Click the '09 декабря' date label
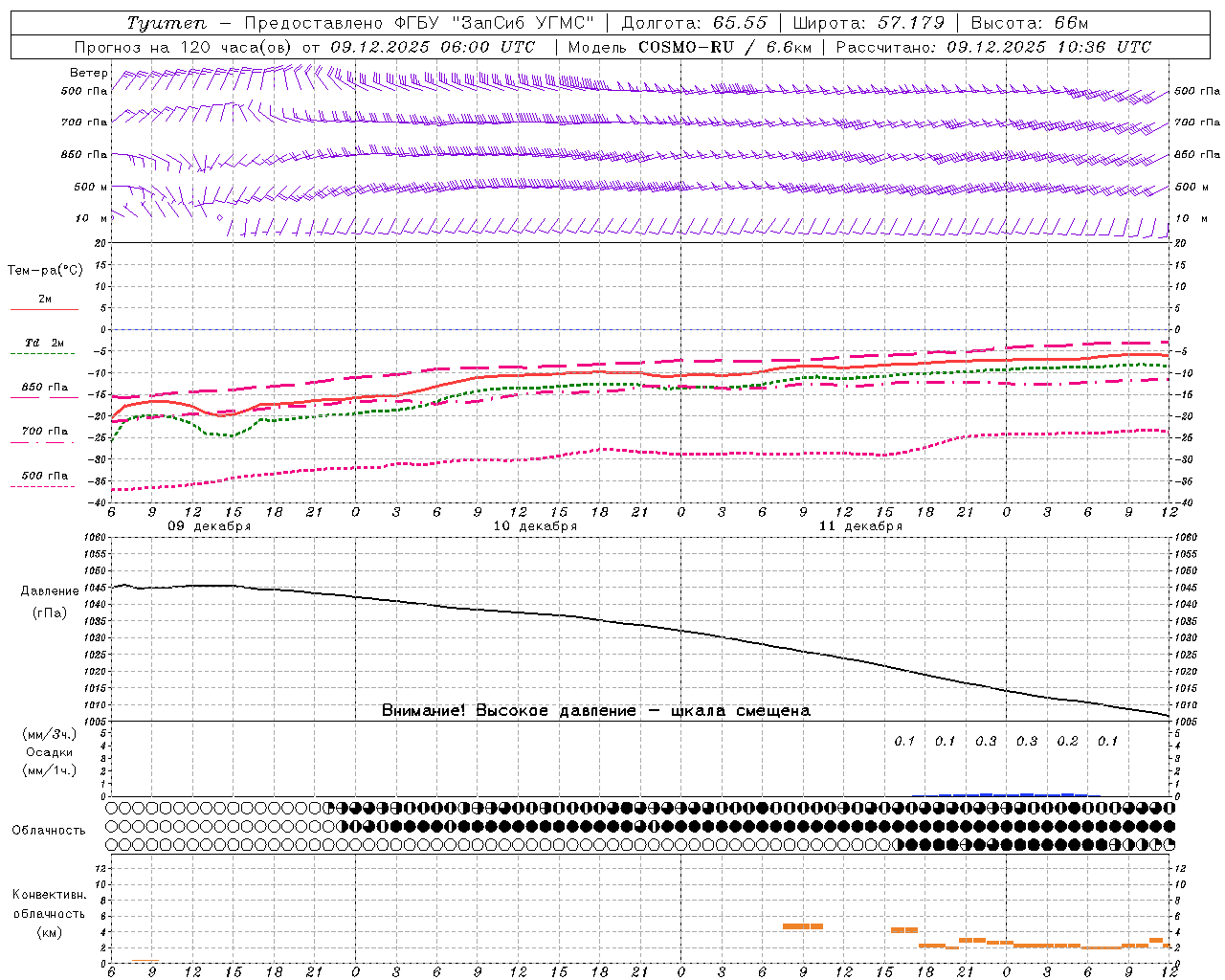 click(x=210, y=526)
